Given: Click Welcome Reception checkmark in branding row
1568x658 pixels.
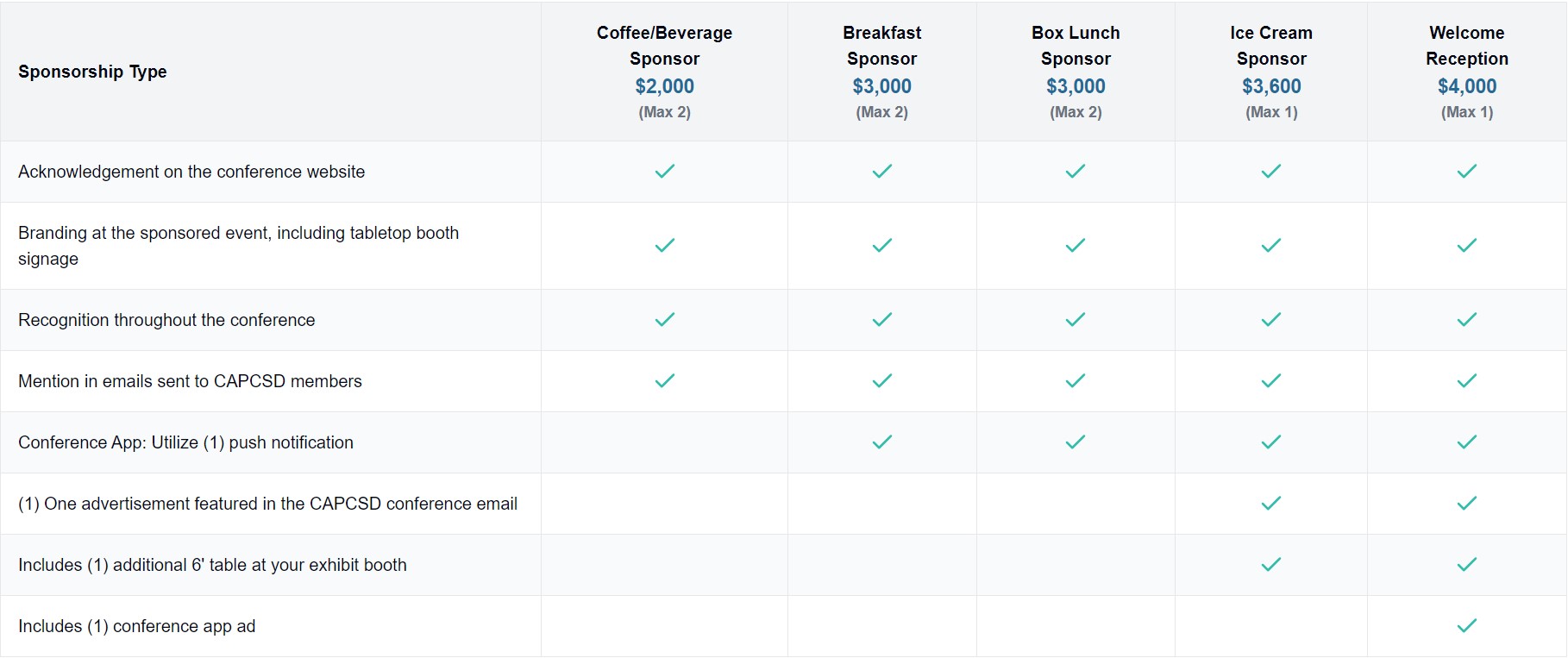Looking at the screenshot, I should 1467,246.
